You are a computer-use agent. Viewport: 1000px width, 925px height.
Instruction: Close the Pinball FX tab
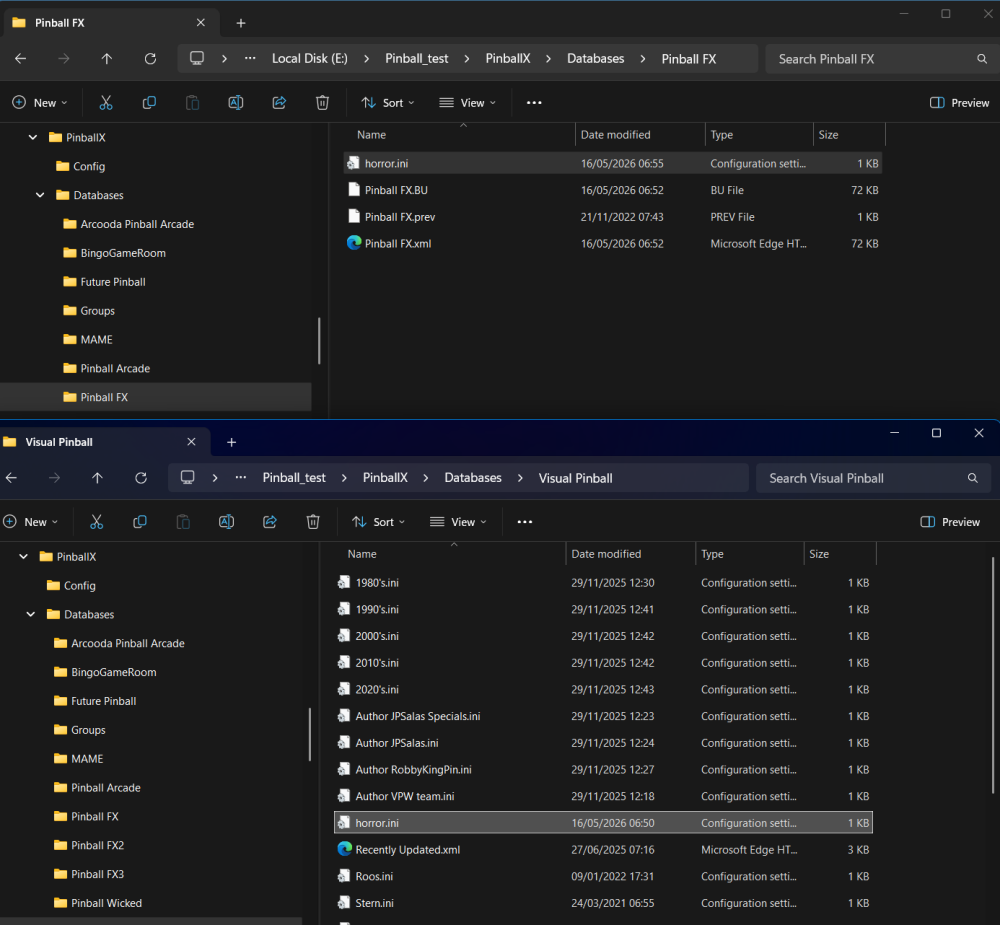tap(201, 23)
